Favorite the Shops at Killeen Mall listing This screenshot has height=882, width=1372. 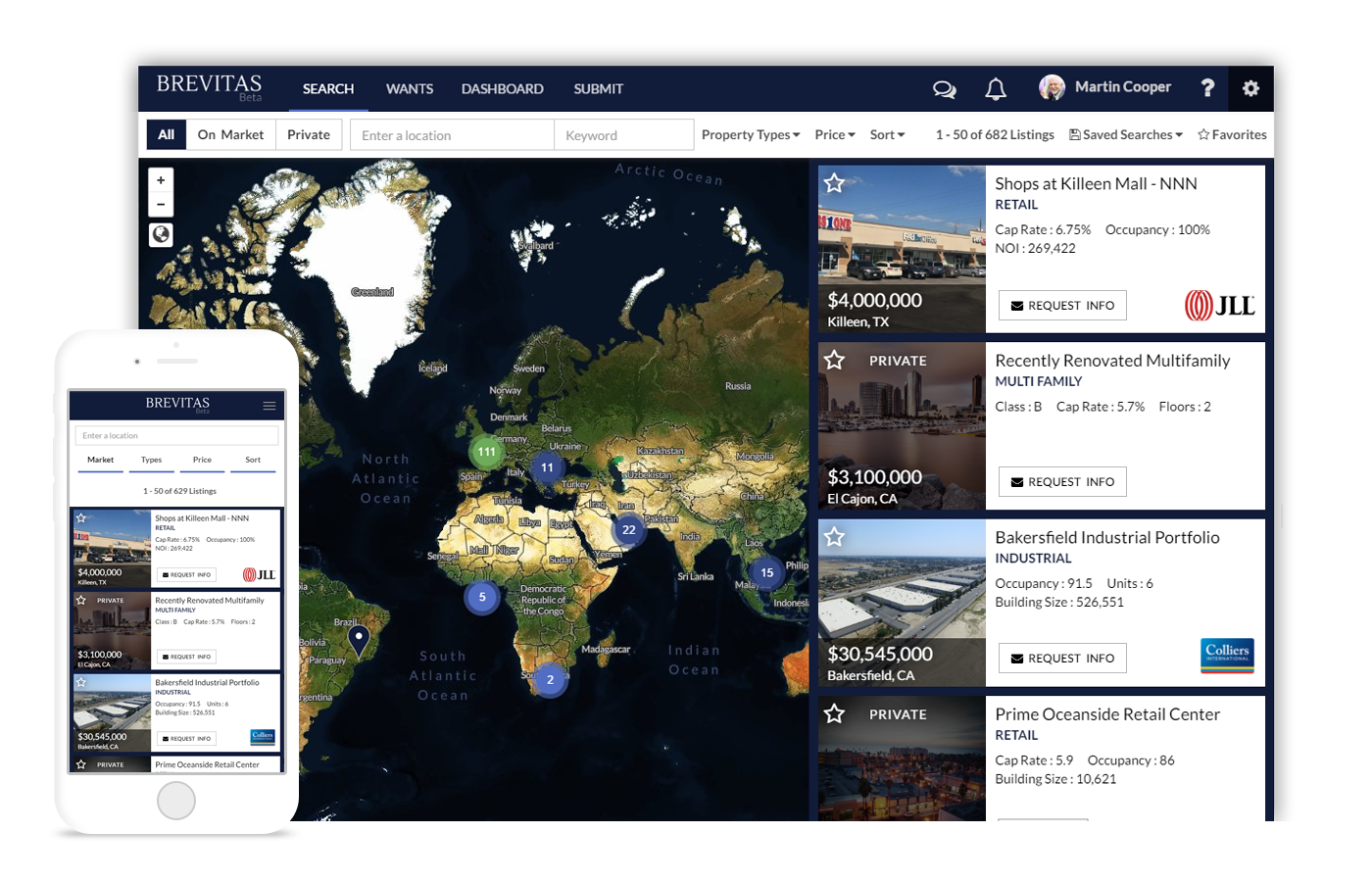(834, 183)
